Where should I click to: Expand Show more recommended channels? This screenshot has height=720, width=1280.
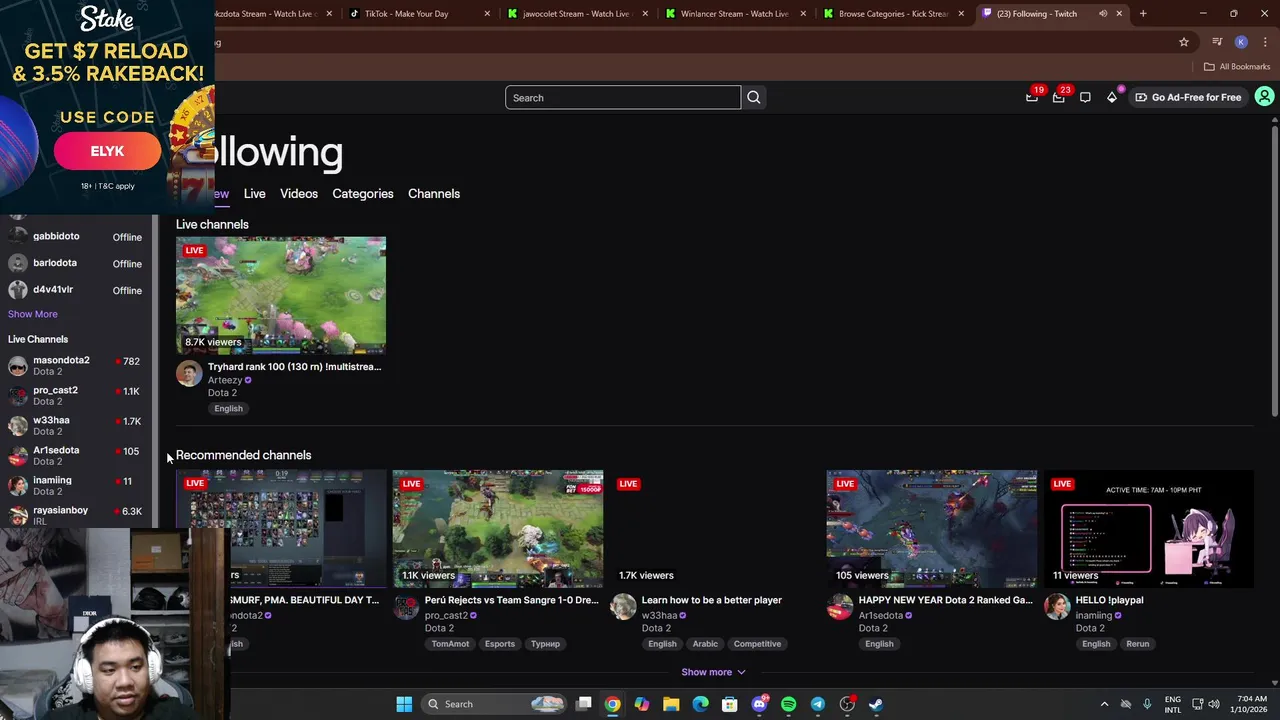[x=713, y=672]
